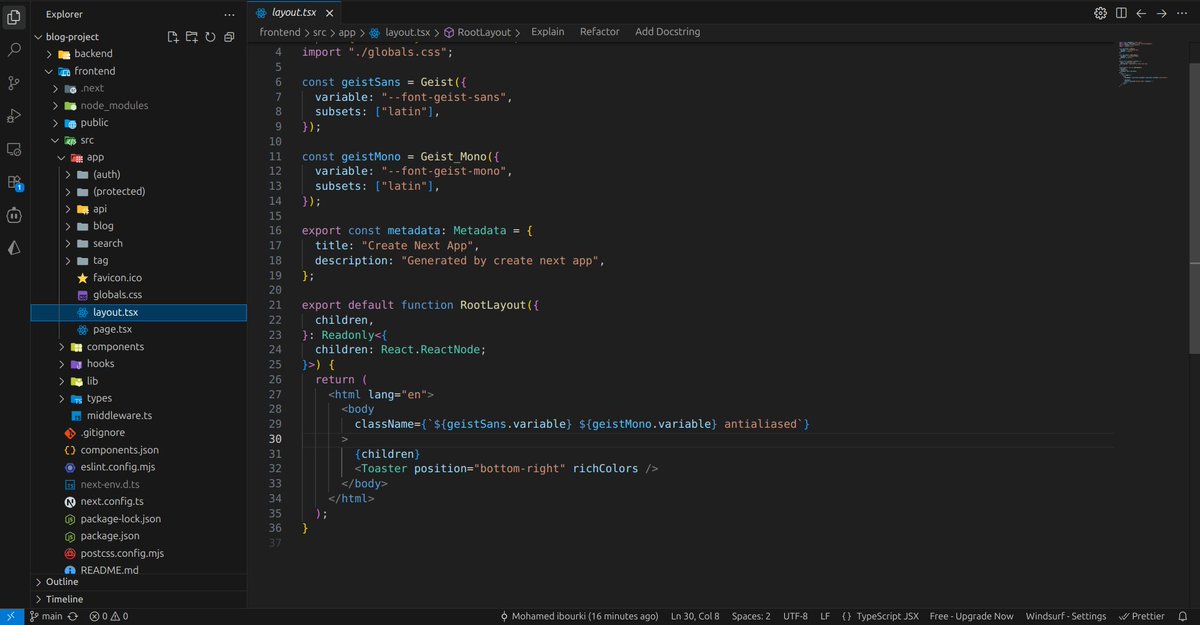Click the main branch indicator
The width and height of the screenshot is (1200, 625).
46,616
